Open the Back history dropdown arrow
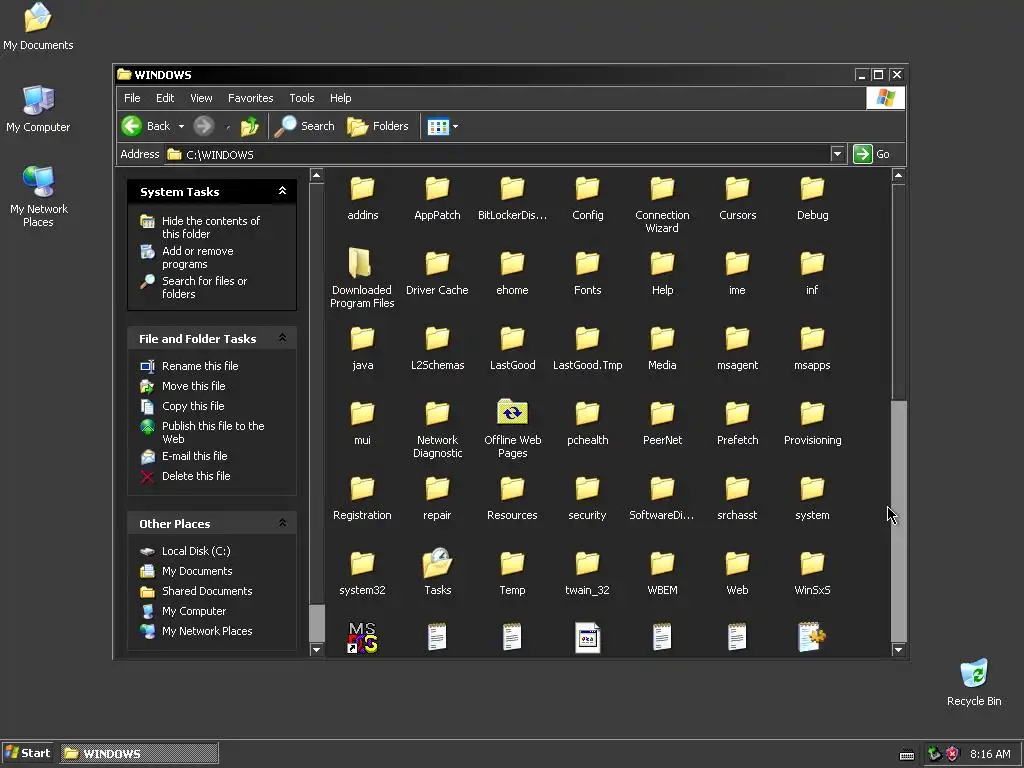The width and height of the screenshot is (1024, 768). (x=182, y=127)
